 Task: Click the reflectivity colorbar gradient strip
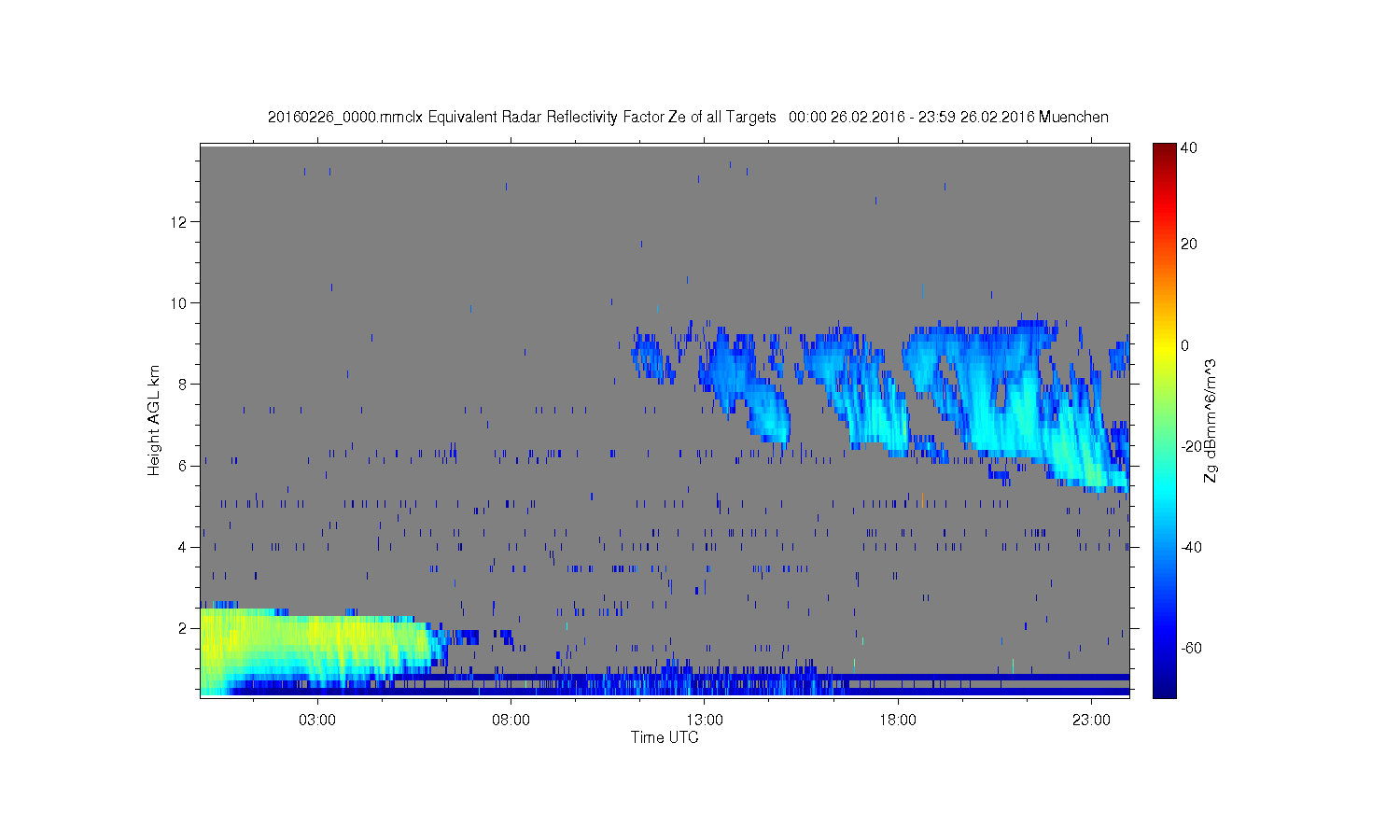1164,421
